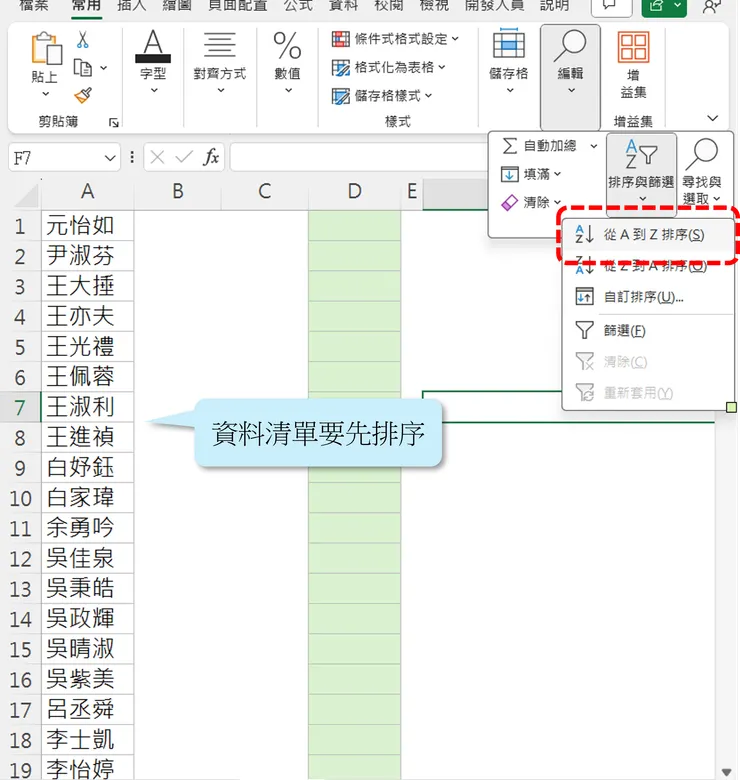
Task: Select column D header
Action: (x=354, y=192)
